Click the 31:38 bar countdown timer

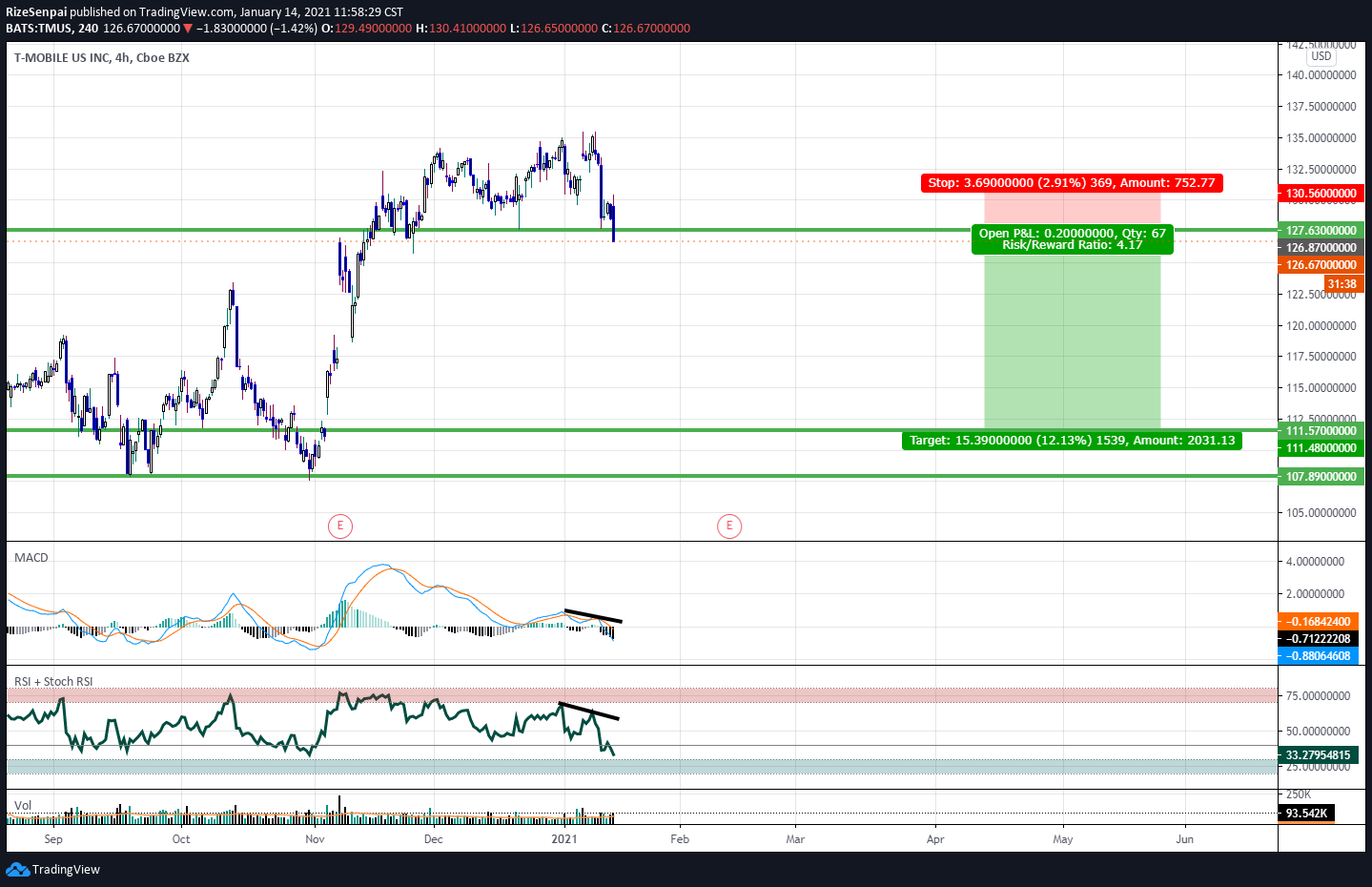point(1342,284)
